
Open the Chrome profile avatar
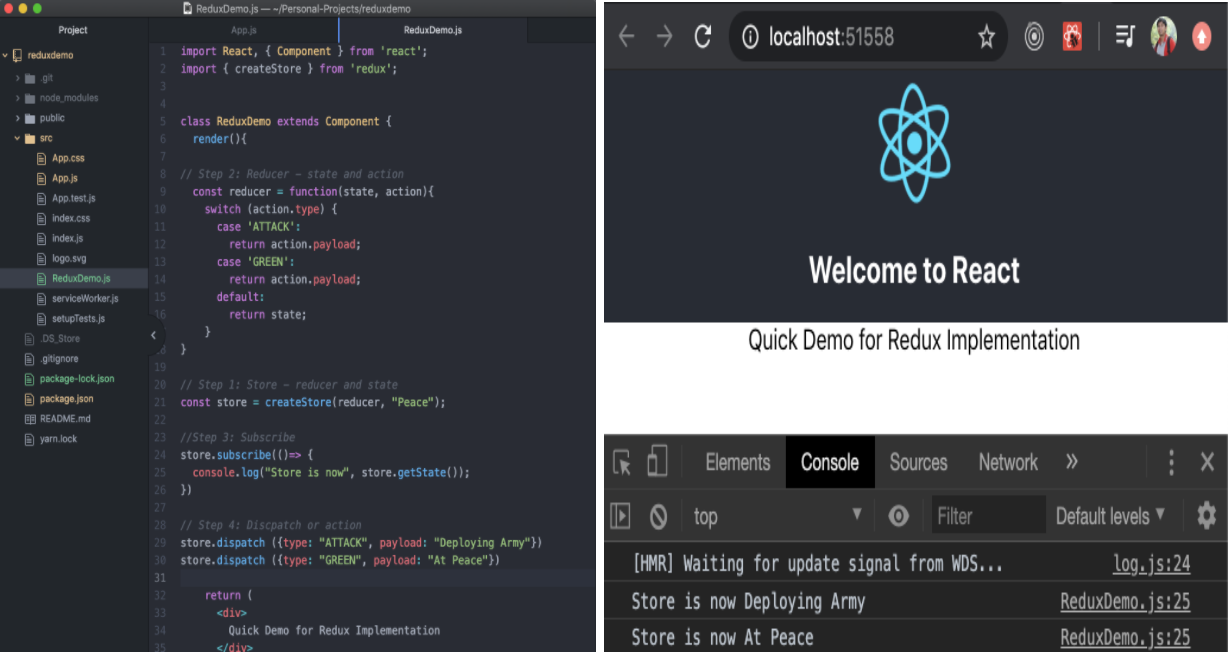[1162, 36]
